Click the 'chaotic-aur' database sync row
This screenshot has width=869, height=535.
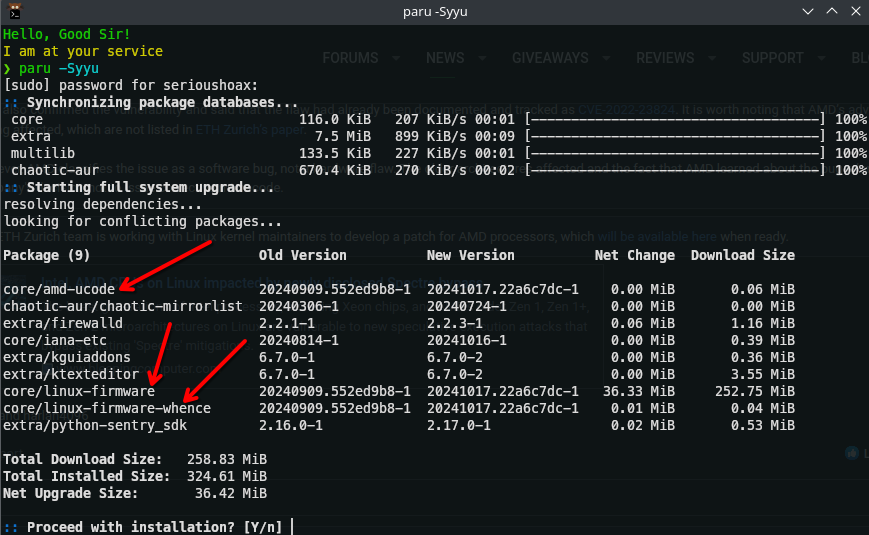(434, 170)
